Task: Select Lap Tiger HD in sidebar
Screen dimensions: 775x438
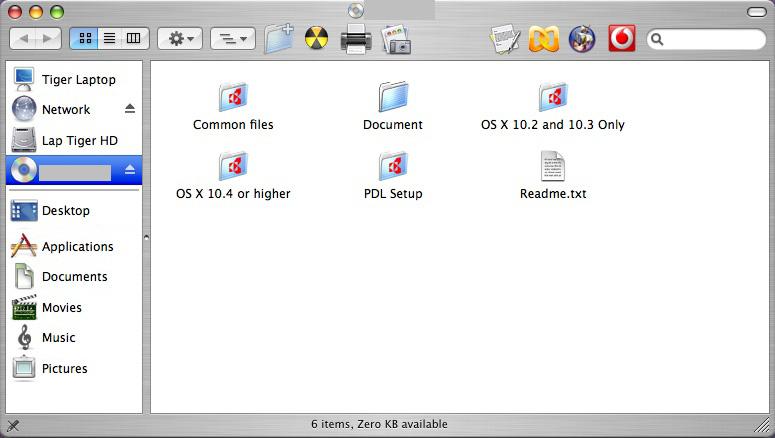Action: click(x=74, y=140)
